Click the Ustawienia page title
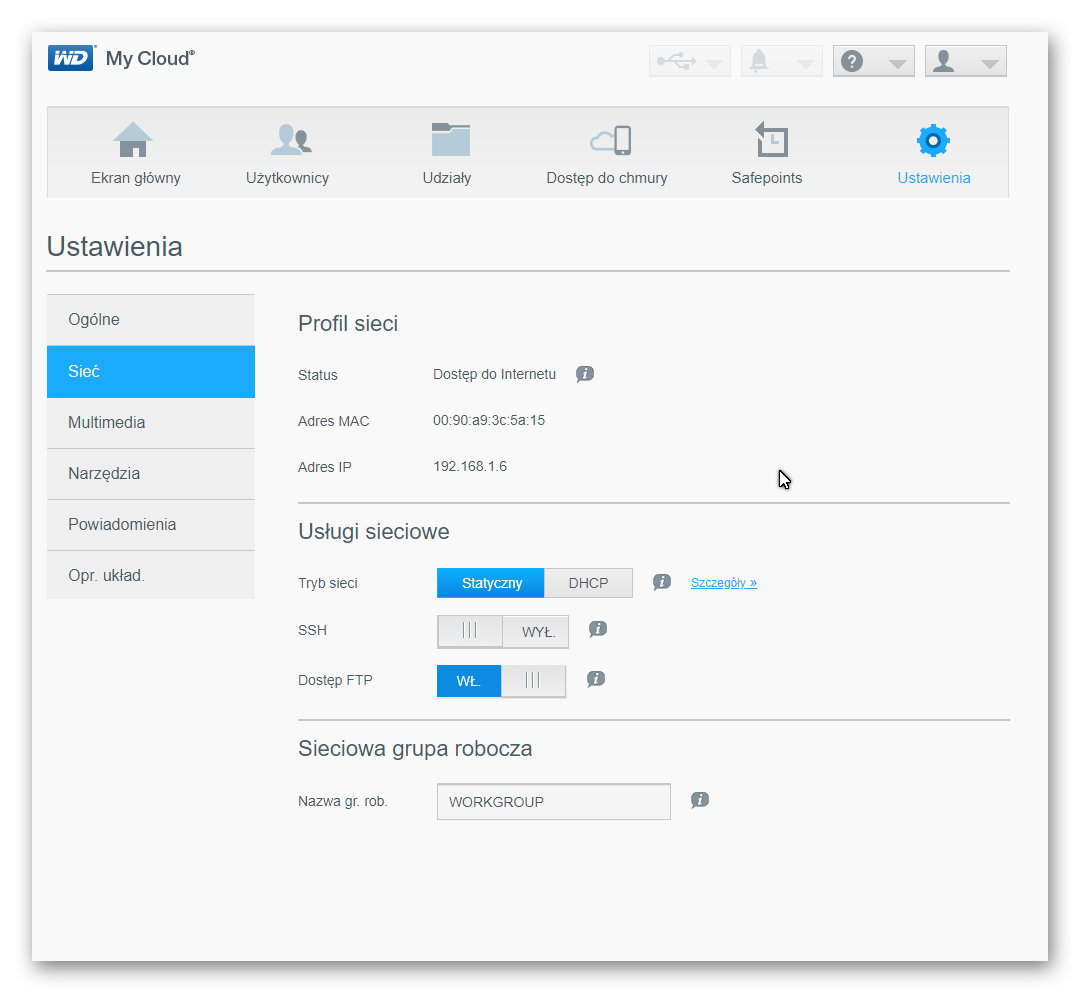 (114, 247)
